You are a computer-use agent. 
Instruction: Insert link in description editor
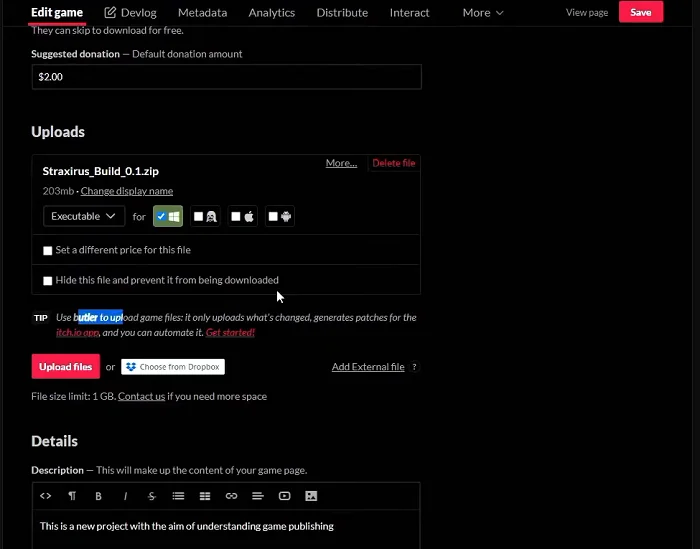pos(231,496)
